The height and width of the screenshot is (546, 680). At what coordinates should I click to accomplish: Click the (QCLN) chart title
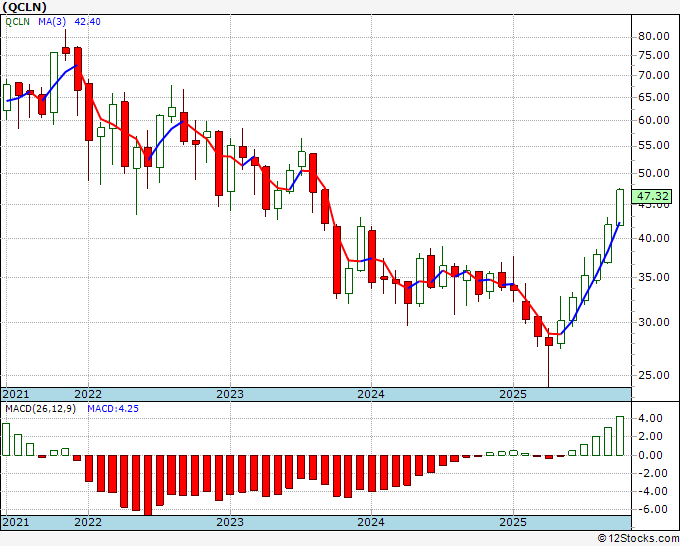[24, 7]
